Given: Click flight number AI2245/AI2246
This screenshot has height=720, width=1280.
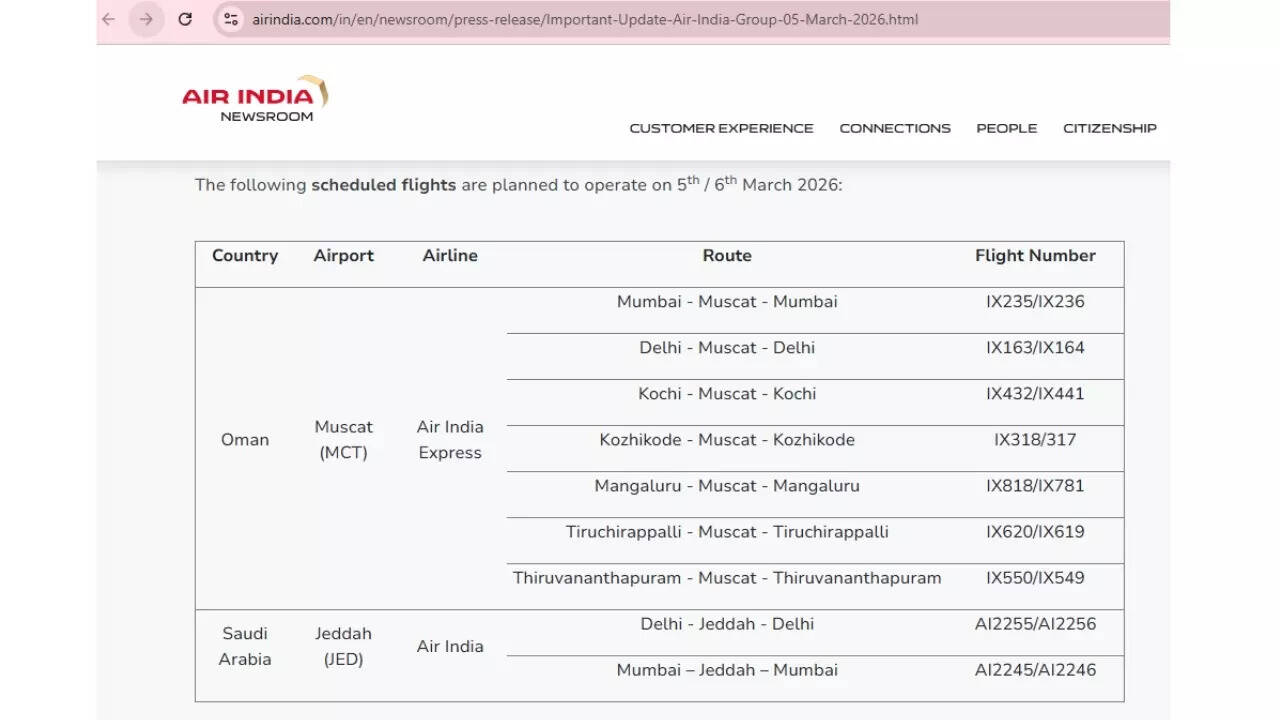Looking at the screenshot, I should pyautogui.click(x=1035, y=670).
